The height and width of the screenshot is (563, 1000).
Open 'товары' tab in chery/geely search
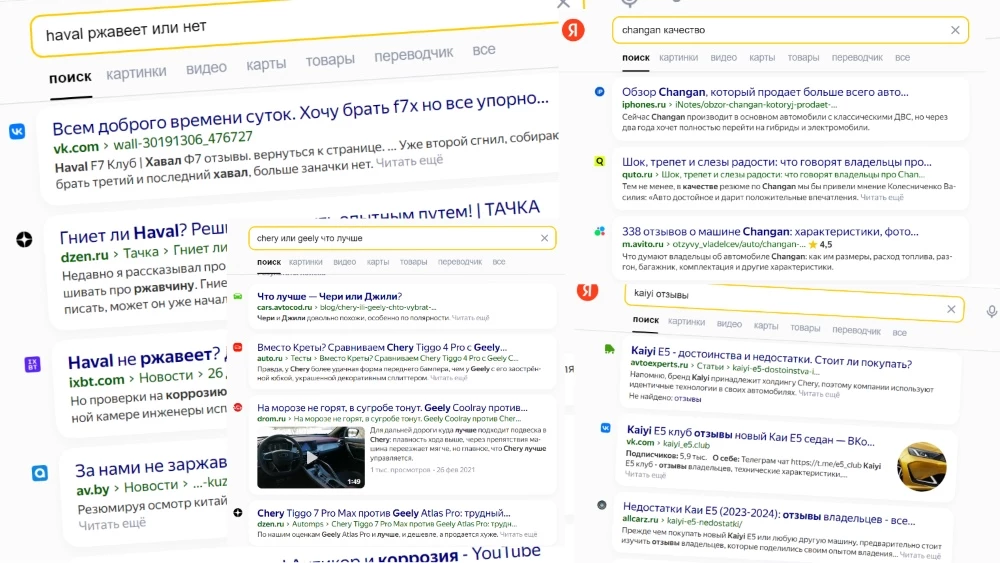point(413,261)
